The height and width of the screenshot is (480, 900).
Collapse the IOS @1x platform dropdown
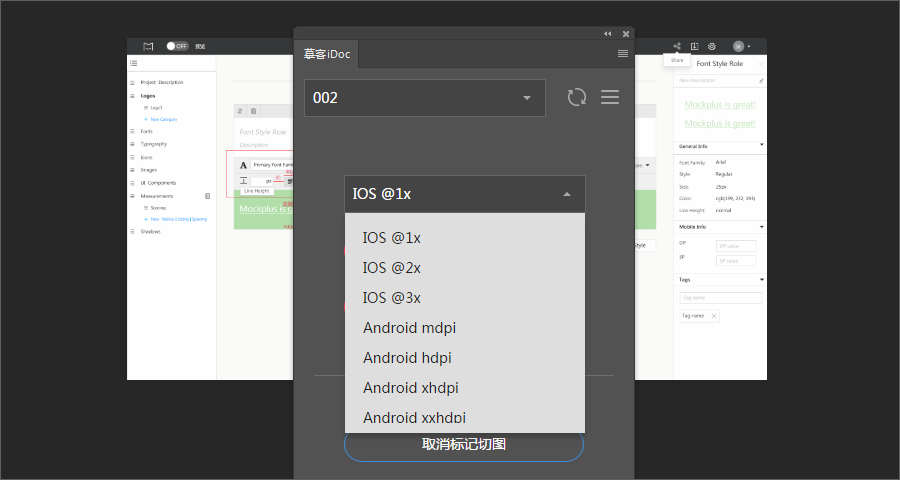[x=464, y=194]
